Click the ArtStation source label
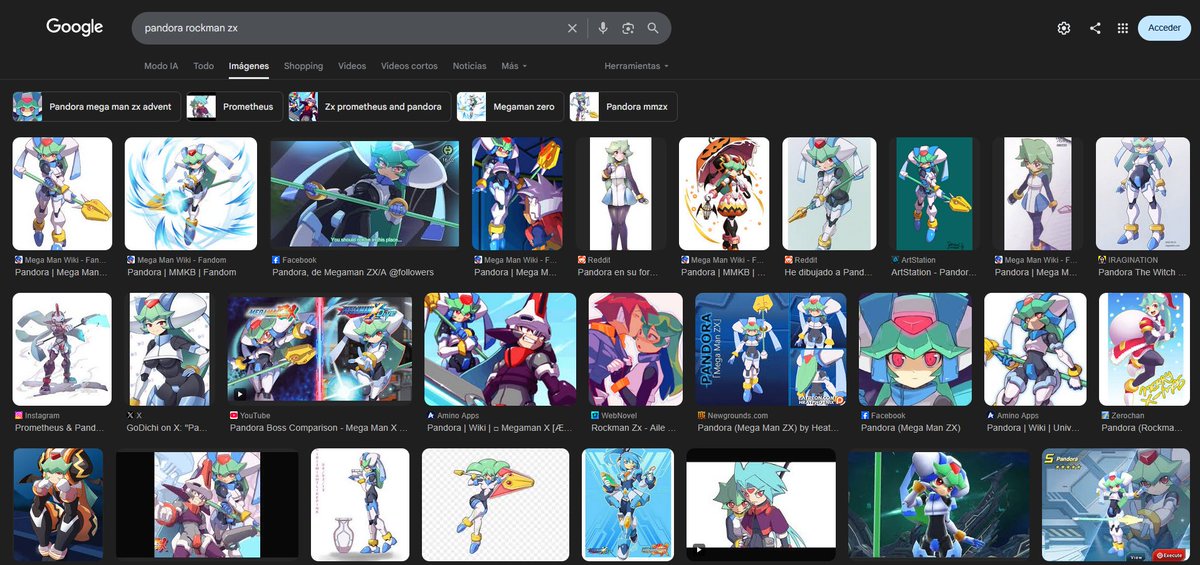The height and width of the screenshot is (565, 1200). coord(919,259)
